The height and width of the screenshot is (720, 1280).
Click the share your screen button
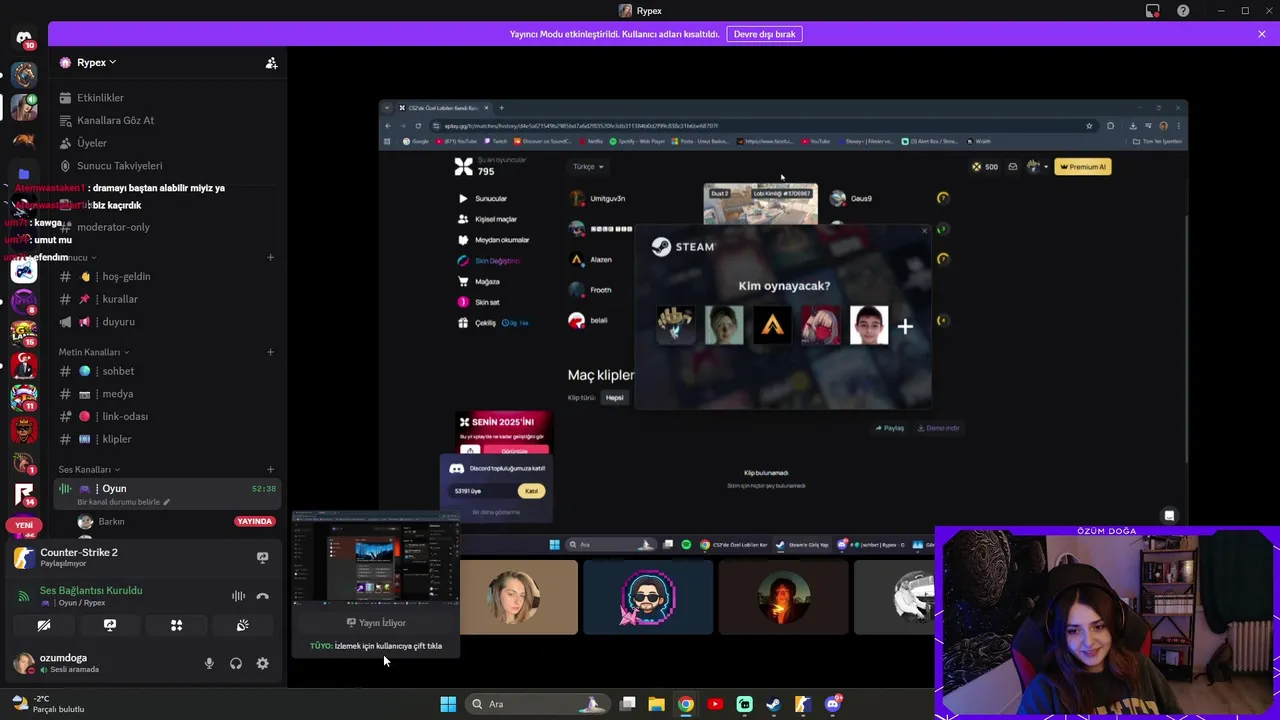click(110, 625)
